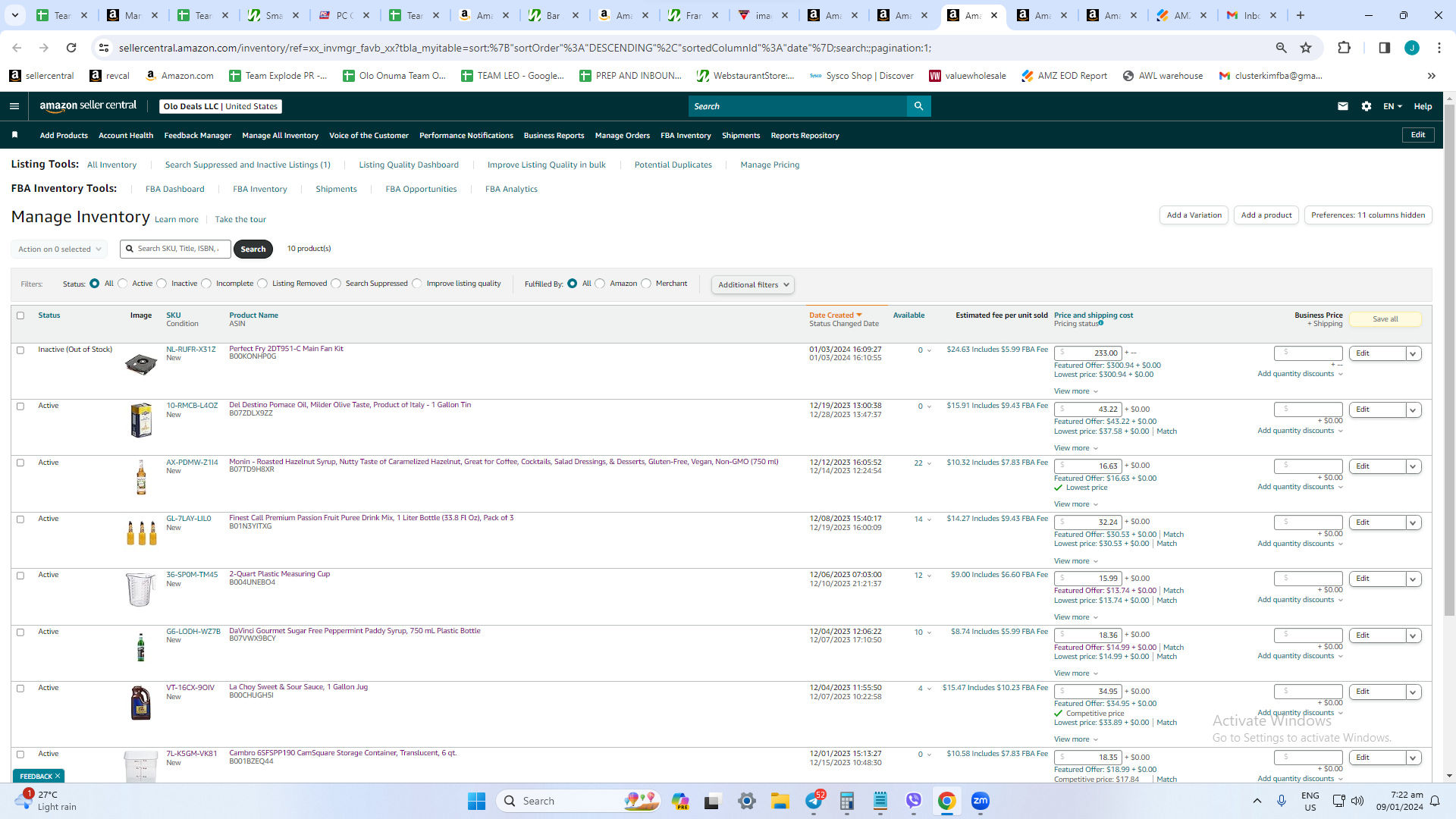Open the Windows Start menu
The image size is (1456, 819).
click(476, 801)
